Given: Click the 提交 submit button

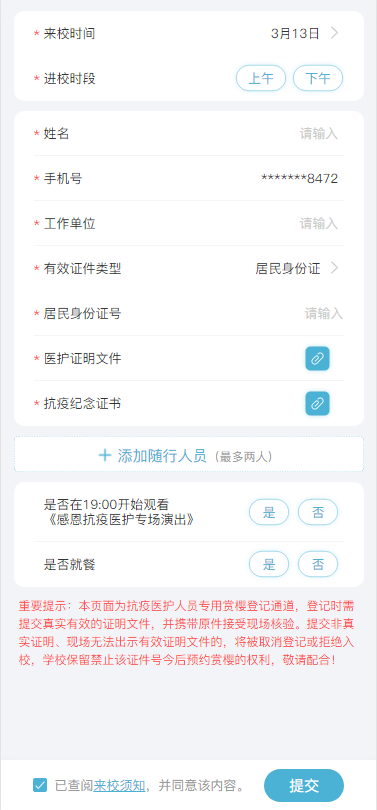Looking at the screenshot, I should pyautogui.click(x=304, y=786).
